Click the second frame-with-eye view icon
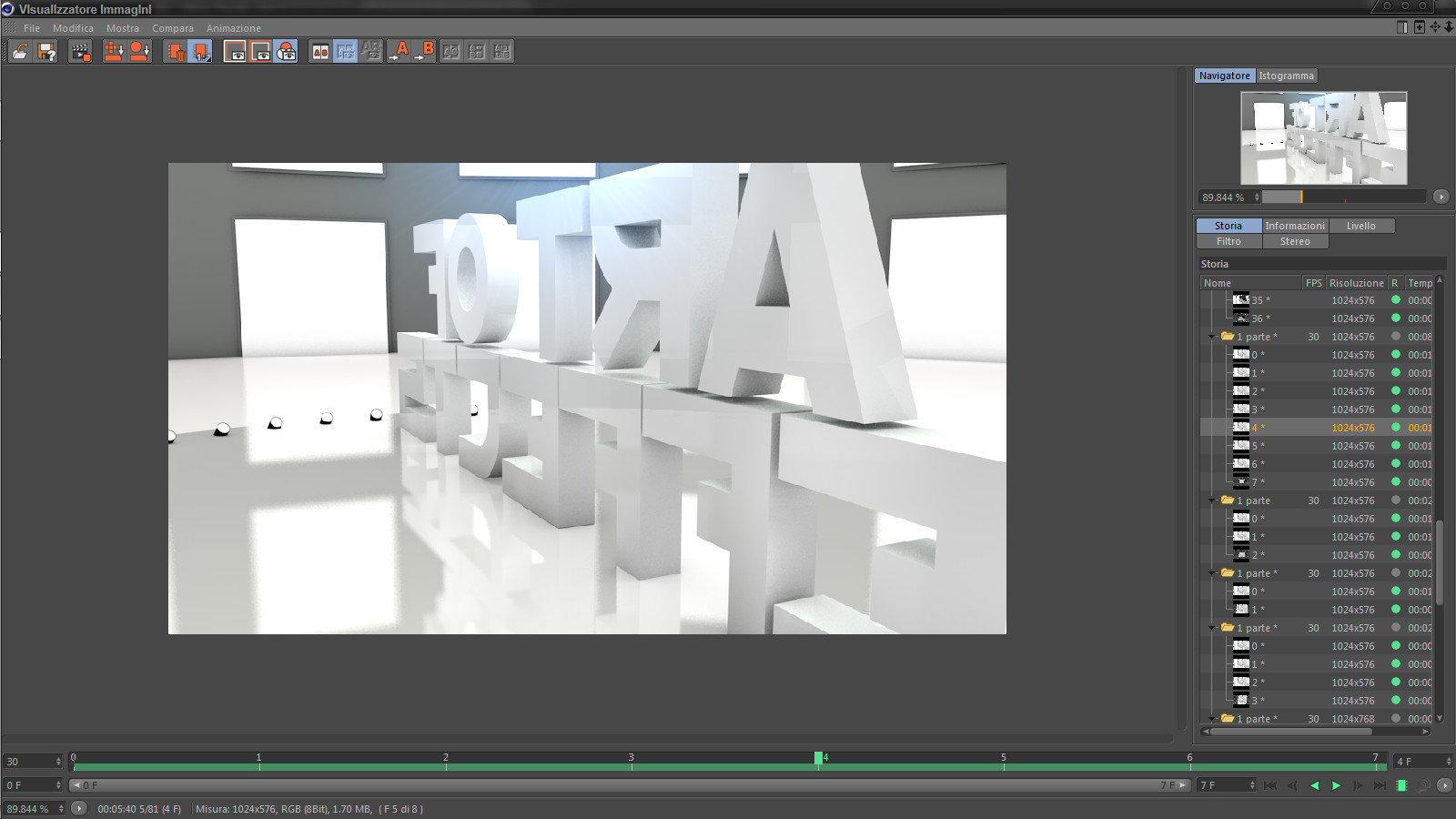The image size is (1456, 819). tap(260, 52)
